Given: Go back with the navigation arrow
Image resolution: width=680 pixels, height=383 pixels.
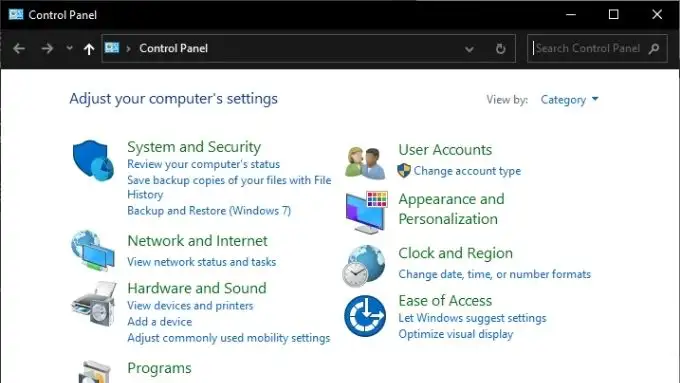Looking at the screenshot, I should click(x=19, y=49).
